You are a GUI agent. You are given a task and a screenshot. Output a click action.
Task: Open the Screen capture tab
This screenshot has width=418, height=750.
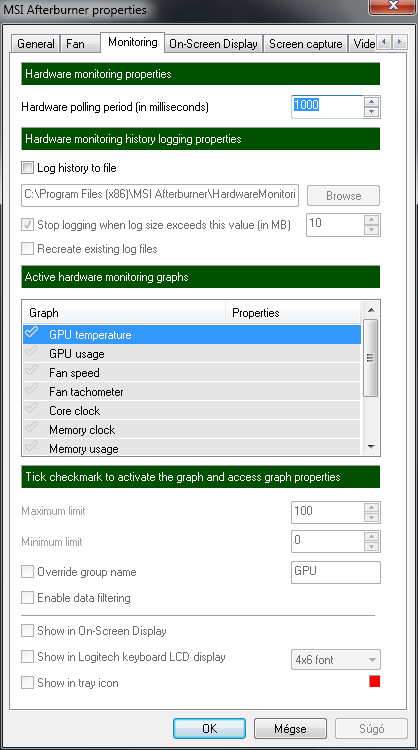pos(306,44)
